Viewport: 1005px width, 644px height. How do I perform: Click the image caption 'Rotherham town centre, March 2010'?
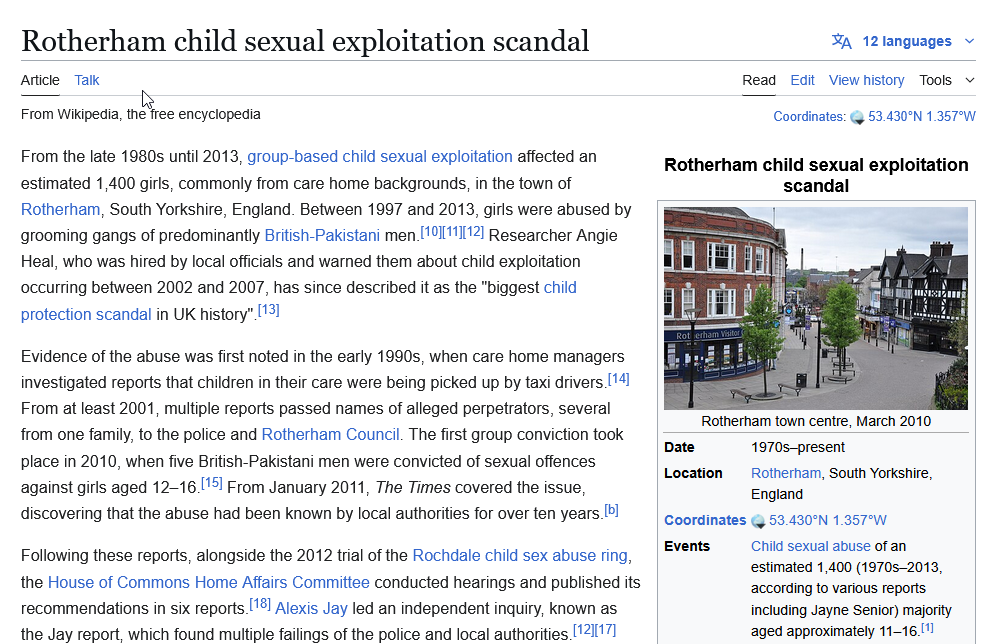(x=816, y=422)
